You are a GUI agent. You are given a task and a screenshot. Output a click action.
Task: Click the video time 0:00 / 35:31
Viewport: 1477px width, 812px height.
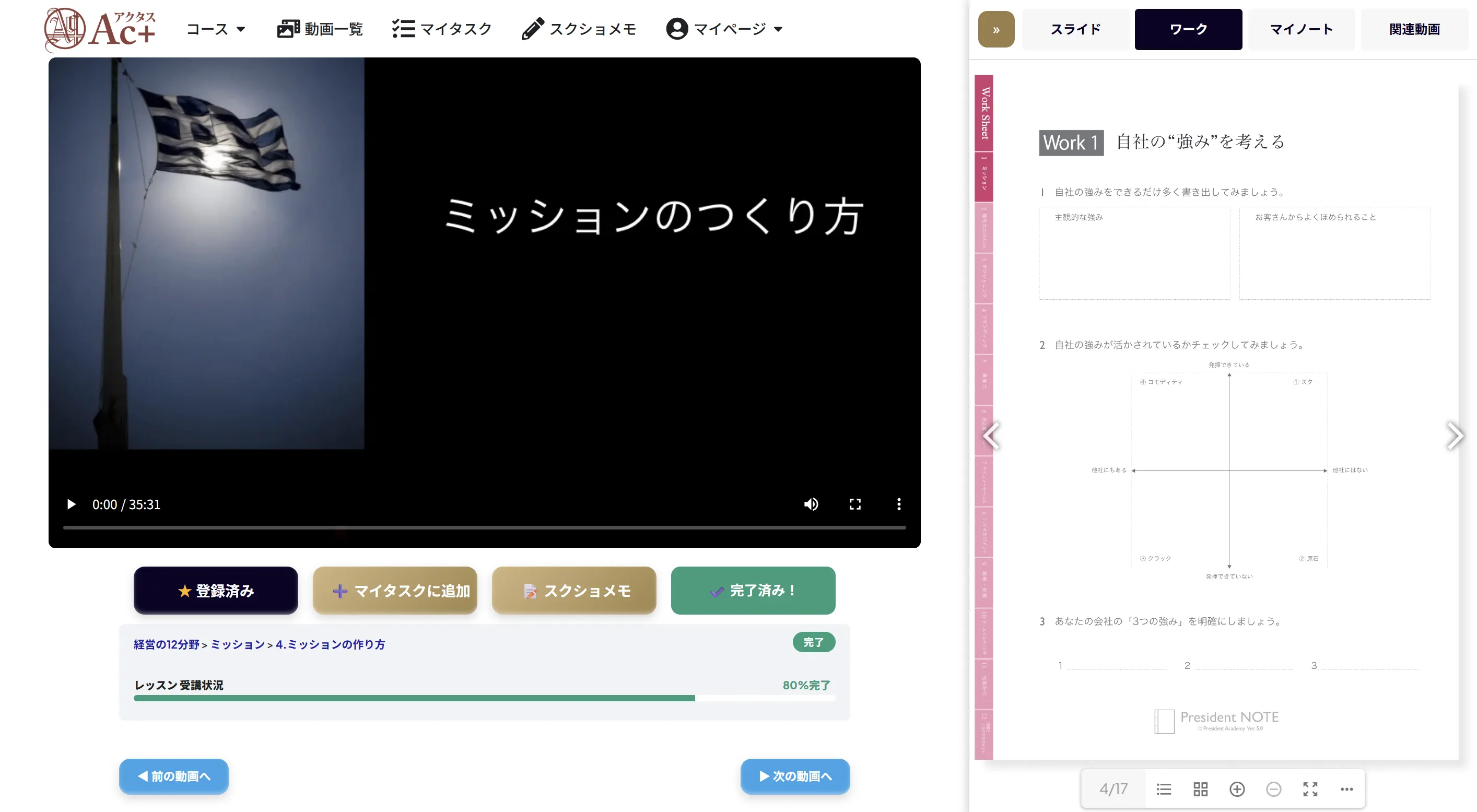coord(126,504)
